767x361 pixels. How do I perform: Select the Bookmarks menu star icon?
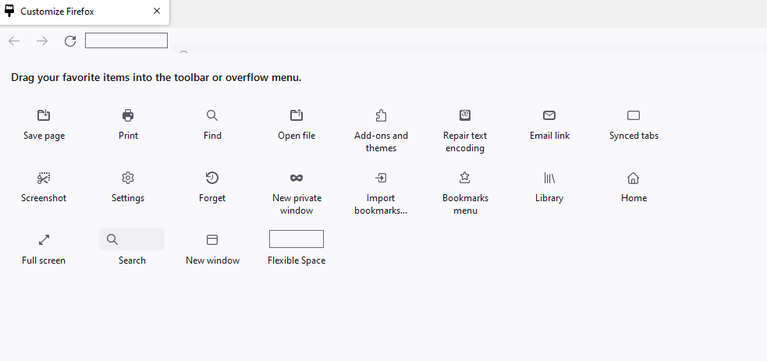465,178
